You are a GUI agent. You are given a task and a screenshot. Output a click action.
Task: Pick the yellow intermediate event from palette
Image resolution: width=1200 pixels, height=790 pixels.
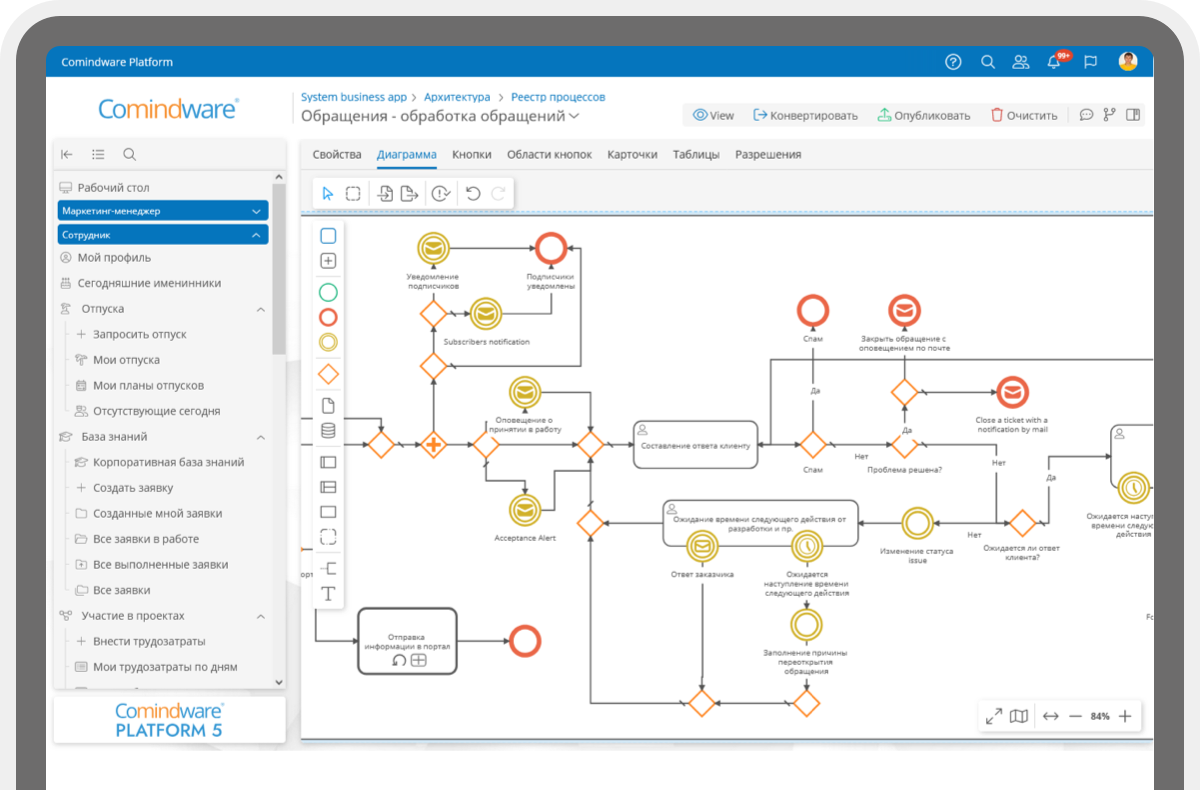pos(328,342)
